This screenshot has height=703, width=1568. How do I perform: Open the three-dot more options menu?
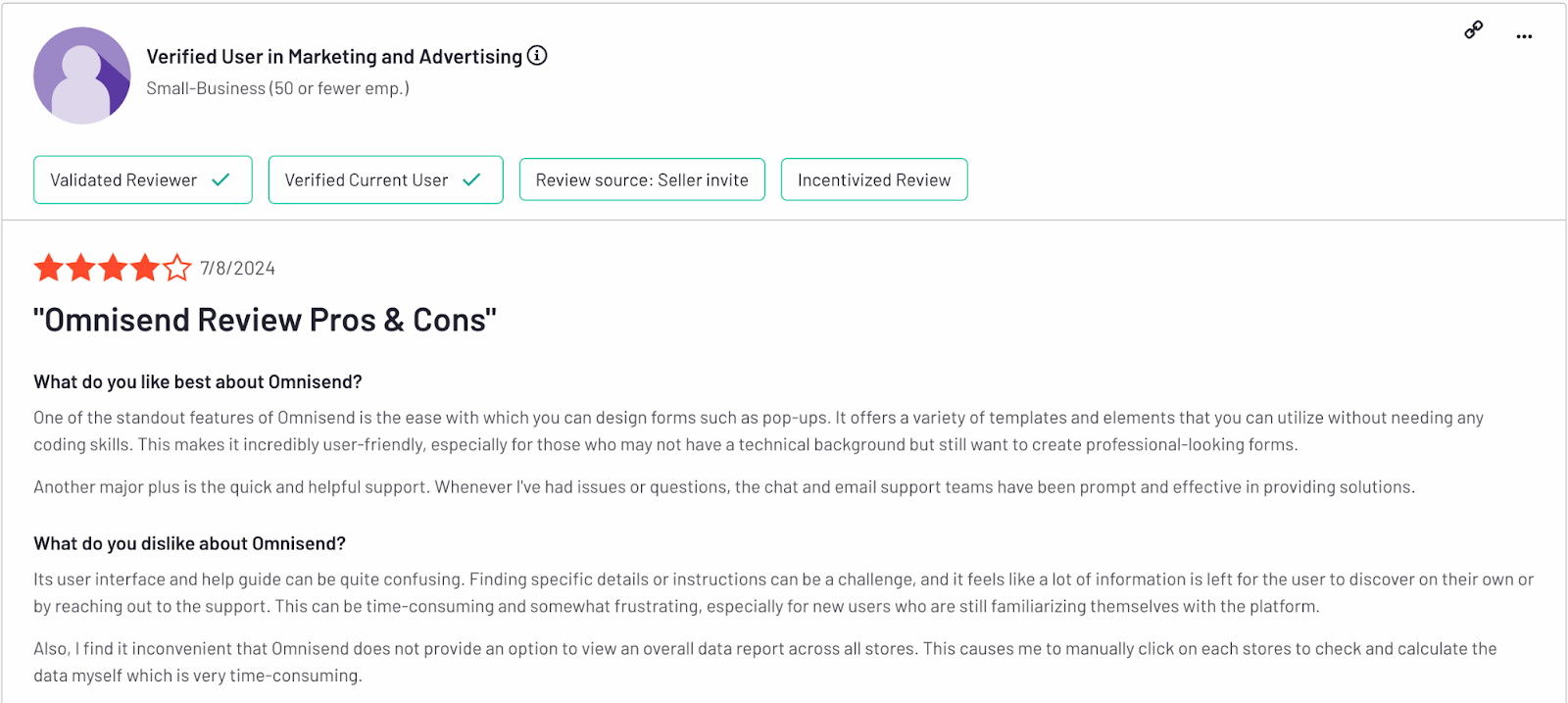pyautogui.click(x=1524, y=36)
